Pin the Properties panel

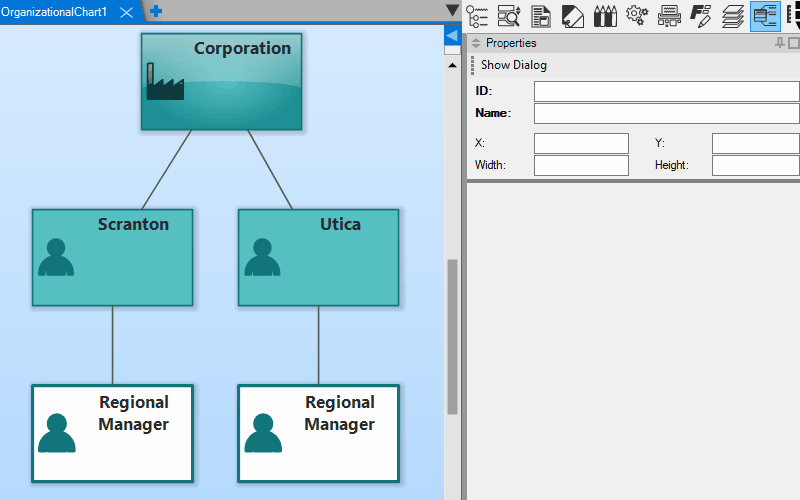coord(780,43)
